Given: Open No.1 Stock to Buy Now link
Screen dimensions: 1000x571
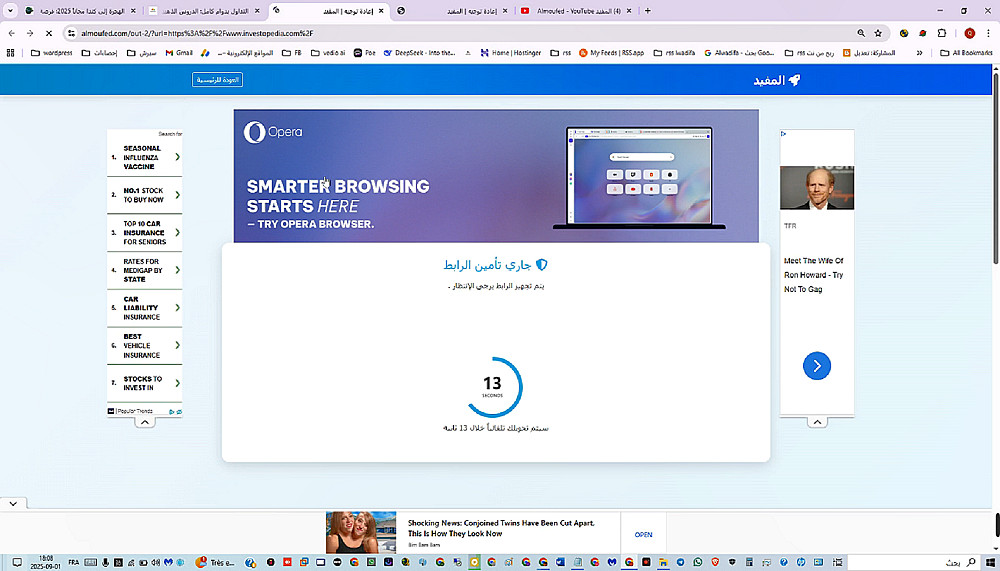Looking at the screenshot, I should (x=143, y=195).
